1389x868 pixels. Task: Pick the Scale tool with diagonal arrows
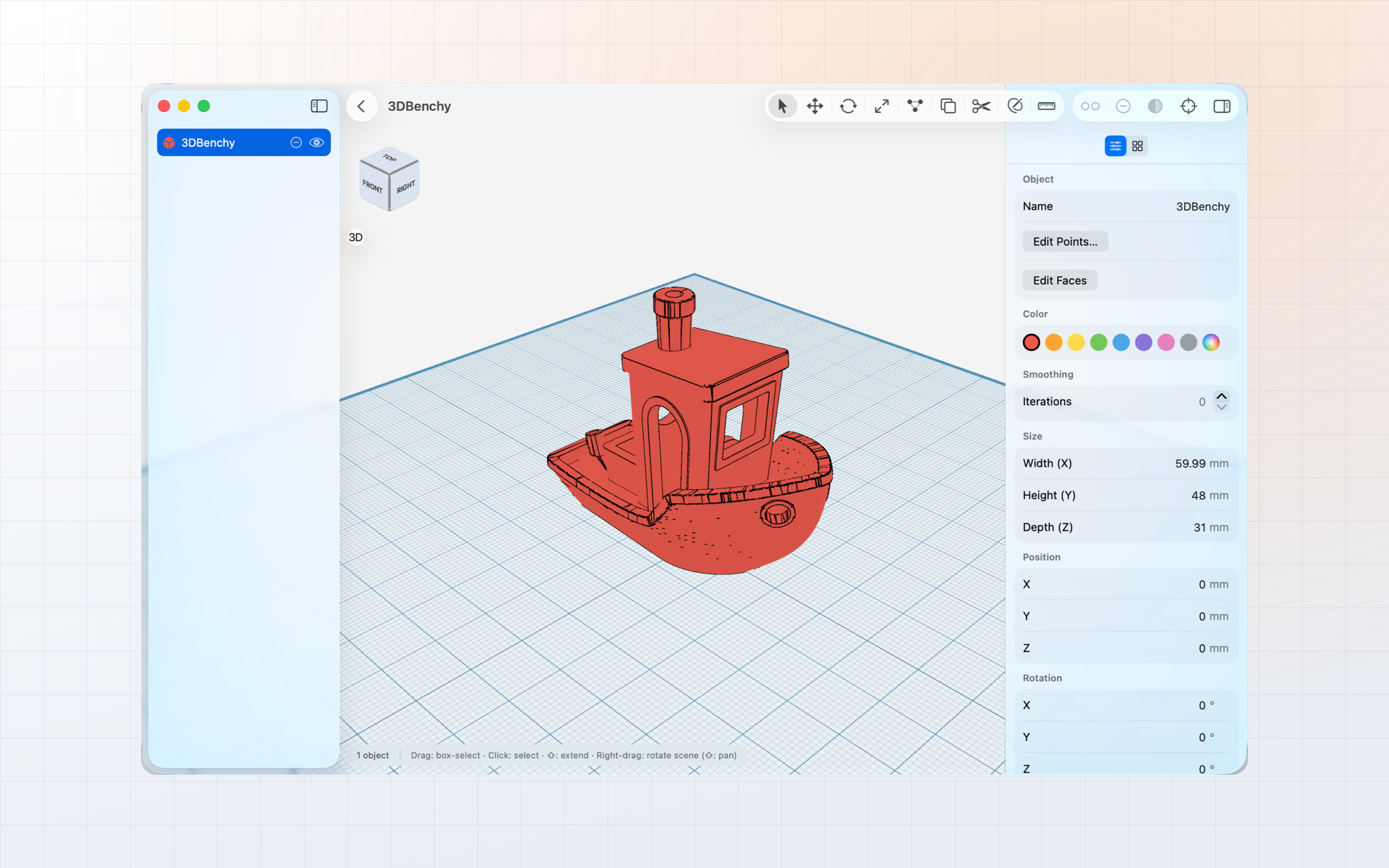point(882,106)
